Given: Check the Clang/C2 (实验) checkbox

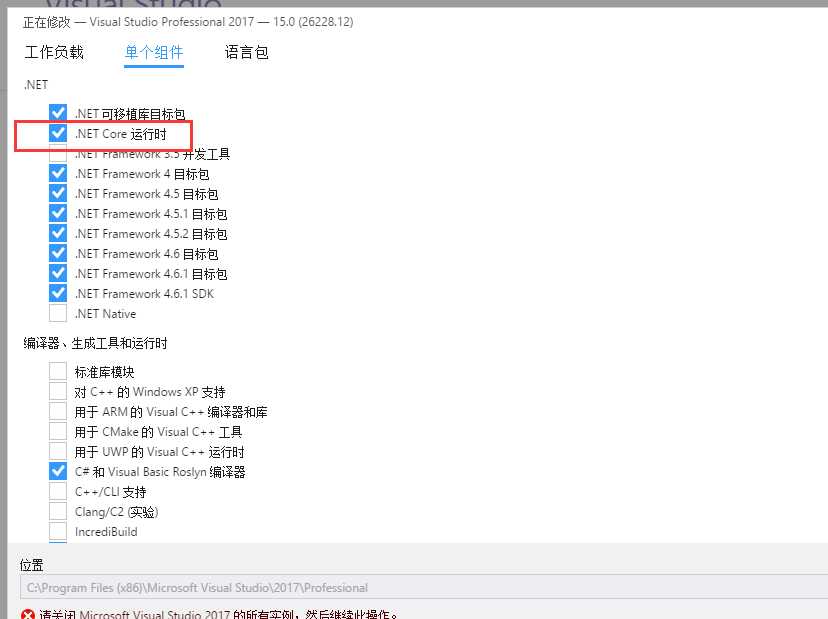Looking at the screenshot, I should pyautogui.click(x=58, y=511).
